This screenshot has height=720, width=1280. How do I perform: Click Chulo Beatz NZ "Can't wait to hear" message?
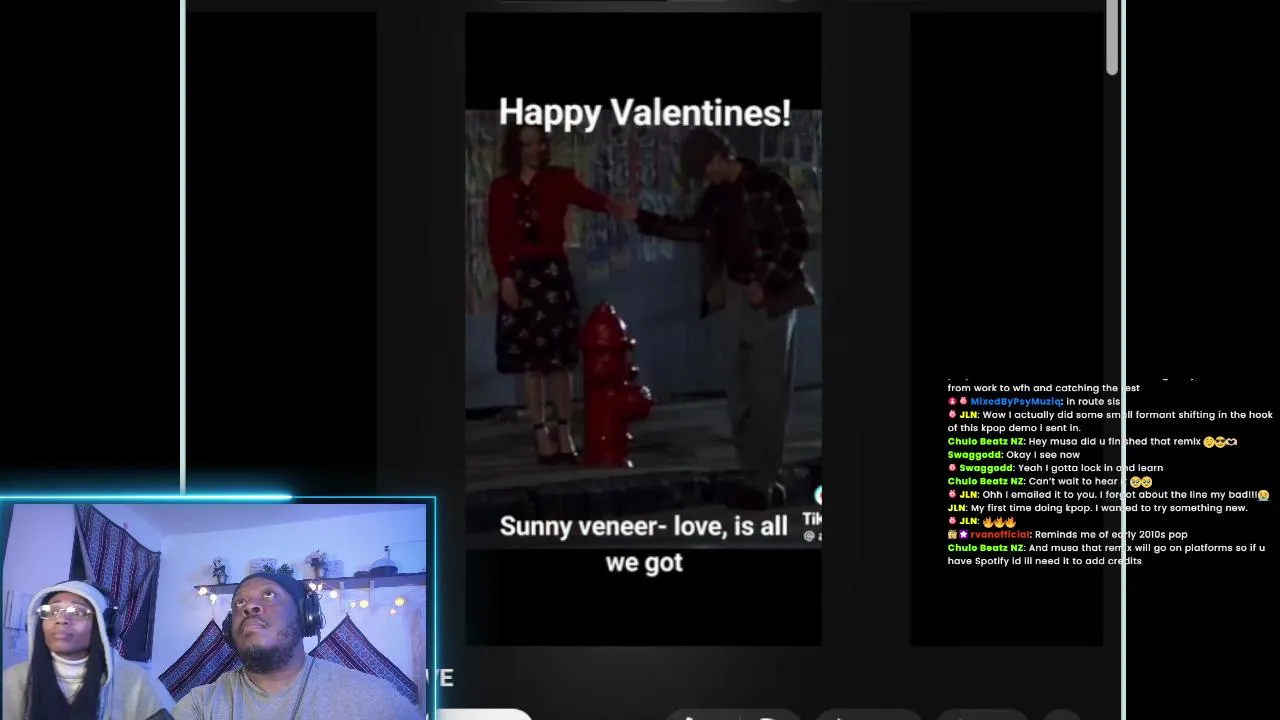[x=1050, y=481]
